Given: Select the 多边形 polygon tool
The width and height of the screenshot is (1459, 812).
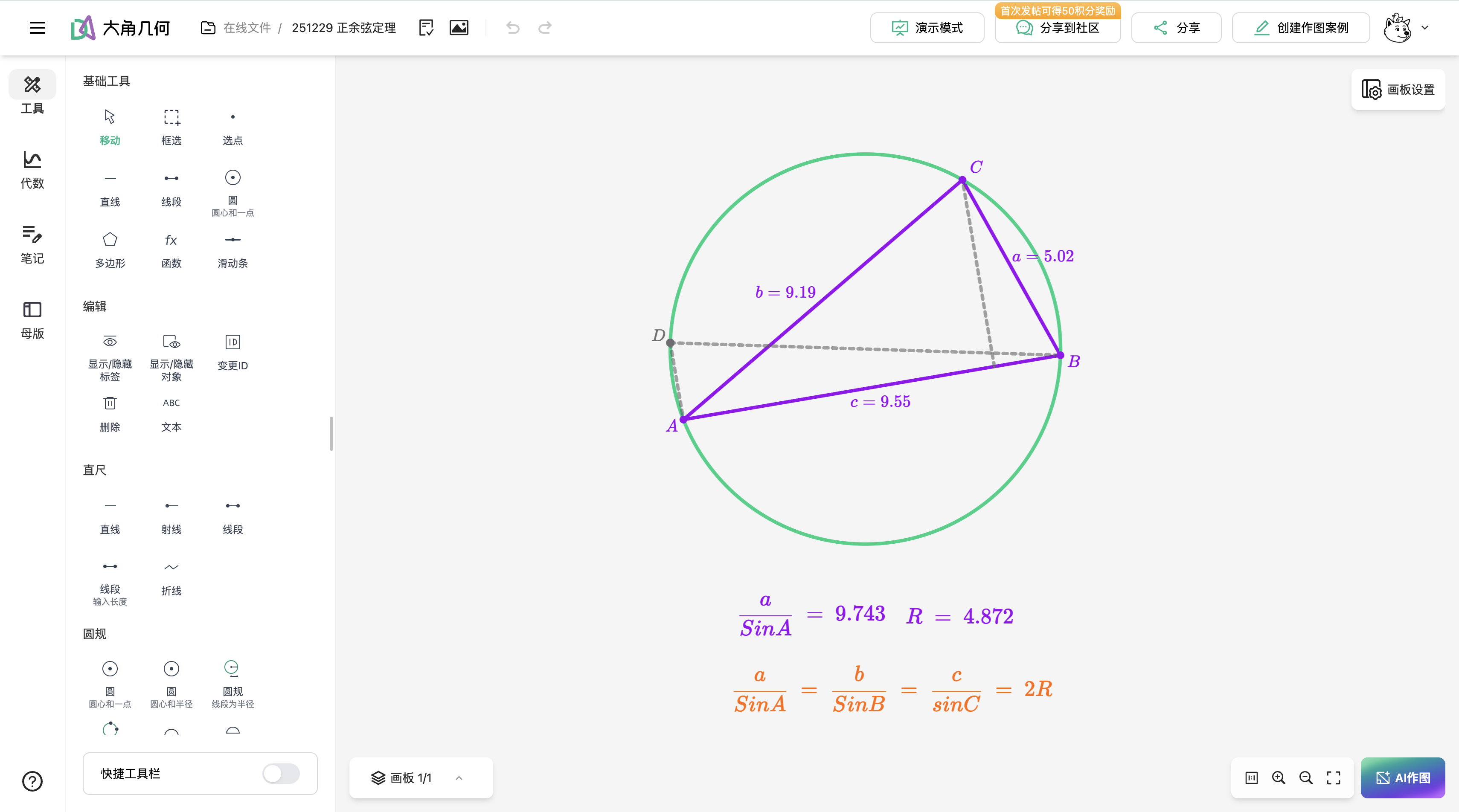Looking at the screenshot, I should [110, 250].
